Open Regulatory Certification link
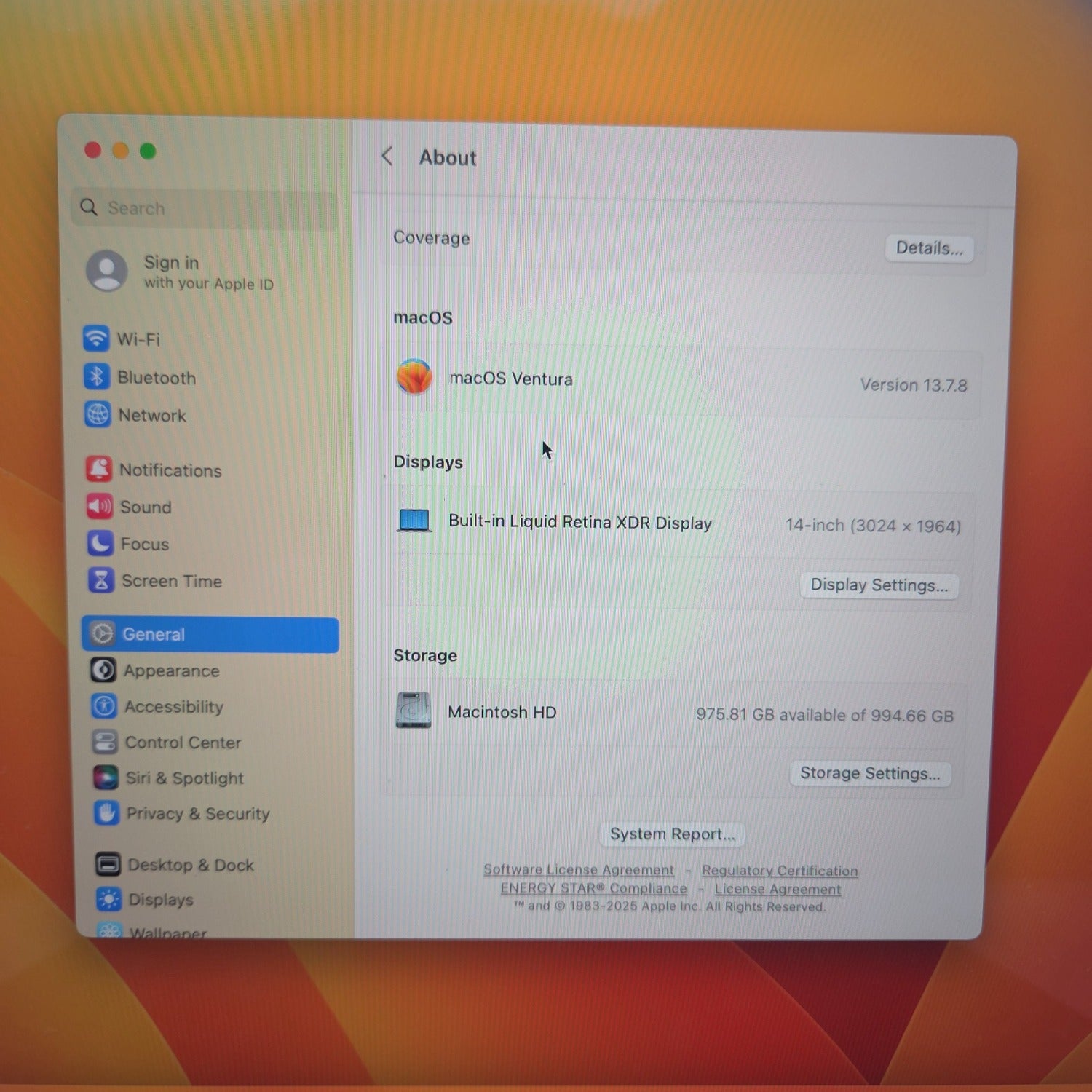1092x1092 pixels. 780,871
